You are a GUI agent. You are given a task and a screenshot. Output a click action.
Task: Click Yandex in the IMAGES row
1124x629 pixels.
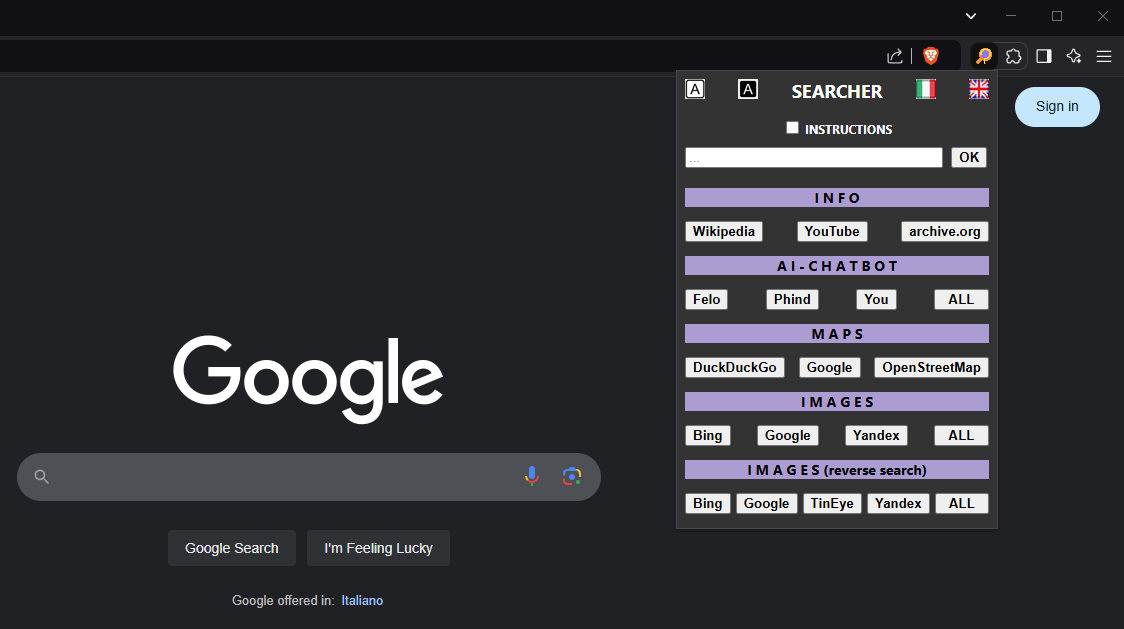point(875,435)
